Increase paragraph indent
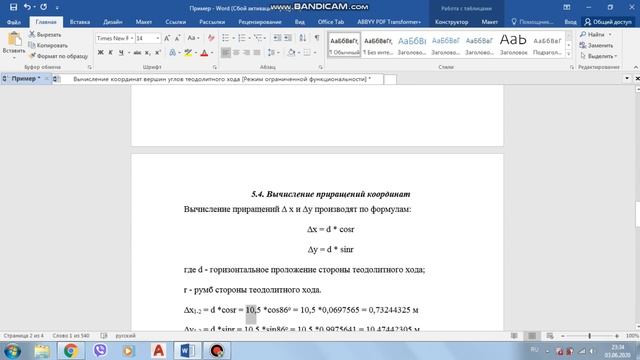640x360 pixels. click(288, 38)
